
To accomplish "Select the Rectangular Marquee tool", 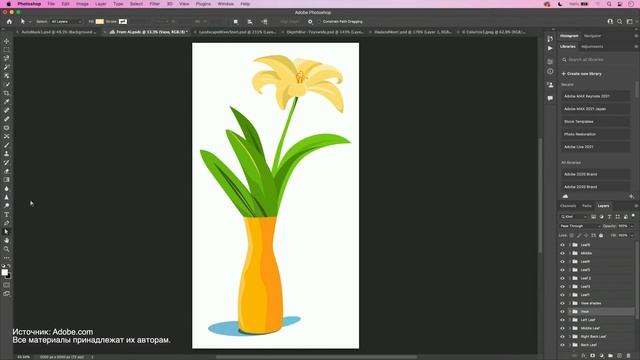I will pyautogui.click(x=7, y=50).
